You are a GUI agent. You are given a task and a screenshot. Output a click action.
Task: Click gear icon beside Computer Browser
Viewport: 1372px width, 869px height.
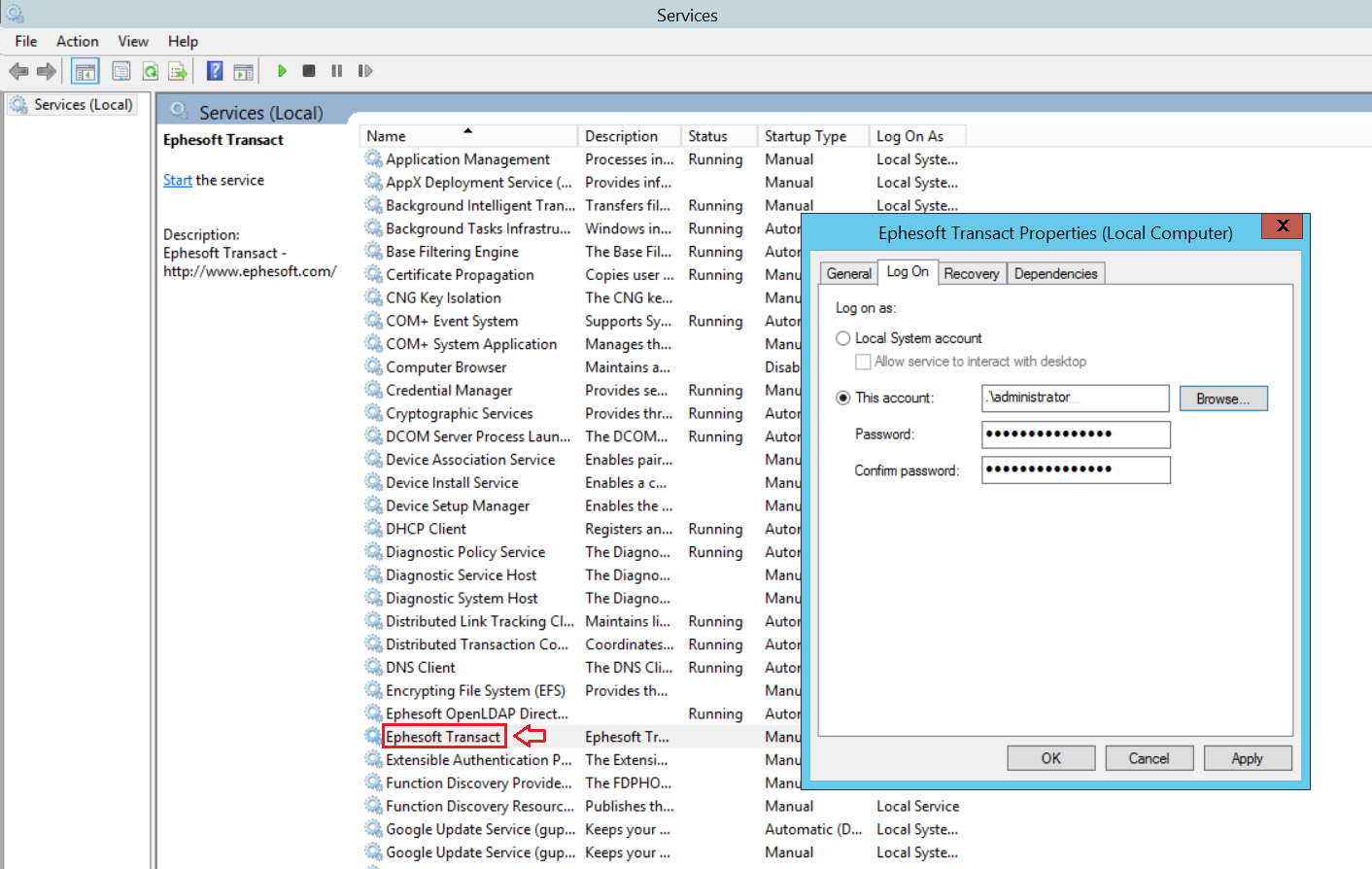click(373, 366)
